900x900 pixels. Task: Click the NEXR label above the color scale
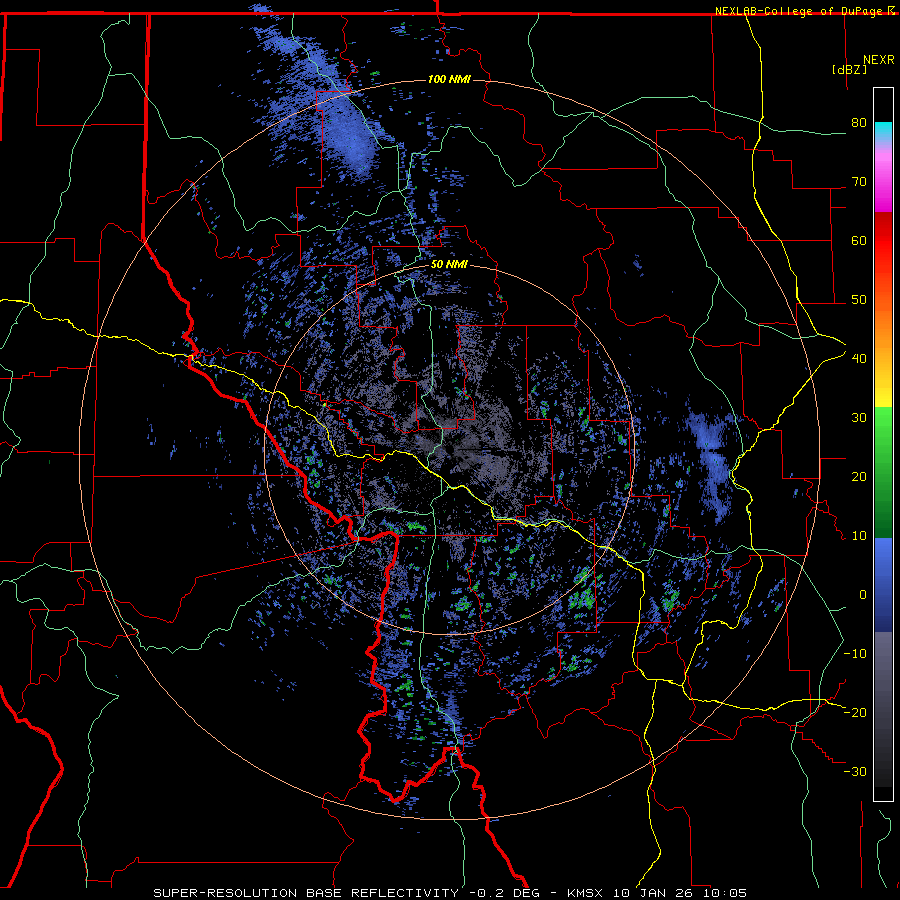click(878, 60)
